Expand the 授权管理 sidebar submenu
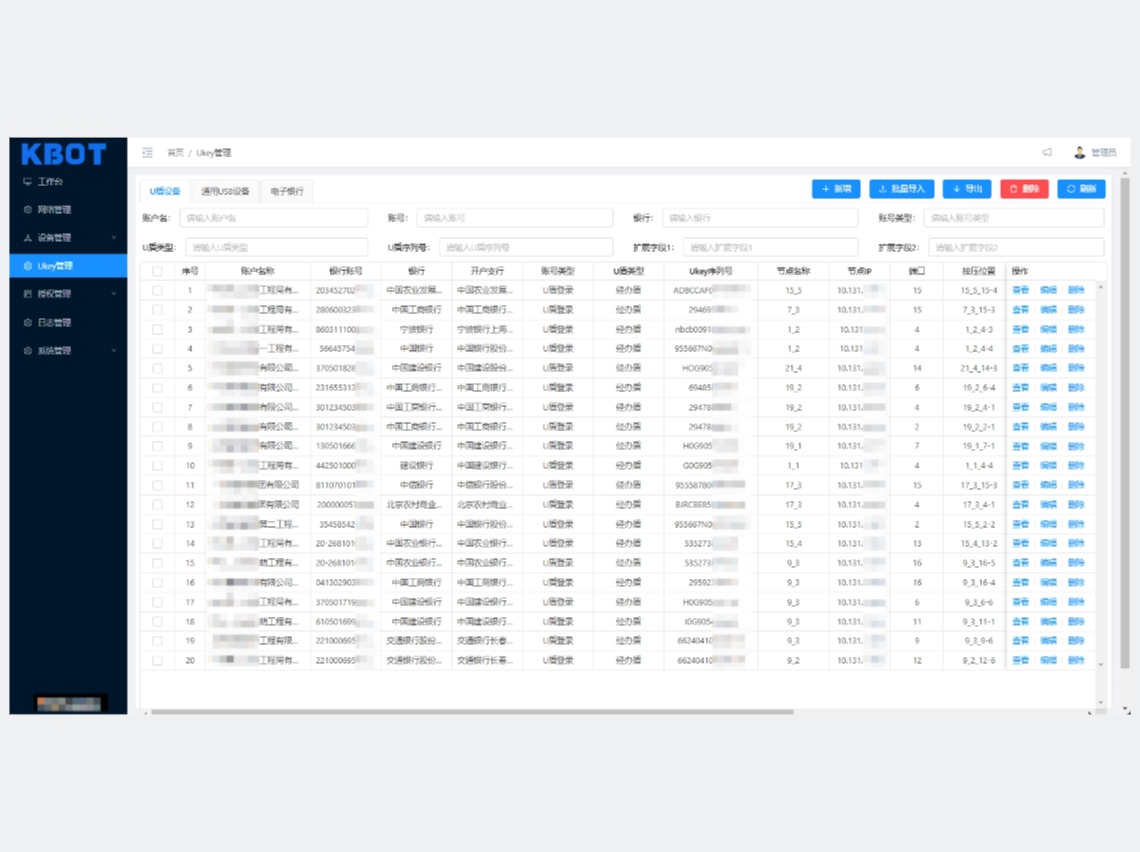Viewport: 1140px width, 852px height. point(68,294)
